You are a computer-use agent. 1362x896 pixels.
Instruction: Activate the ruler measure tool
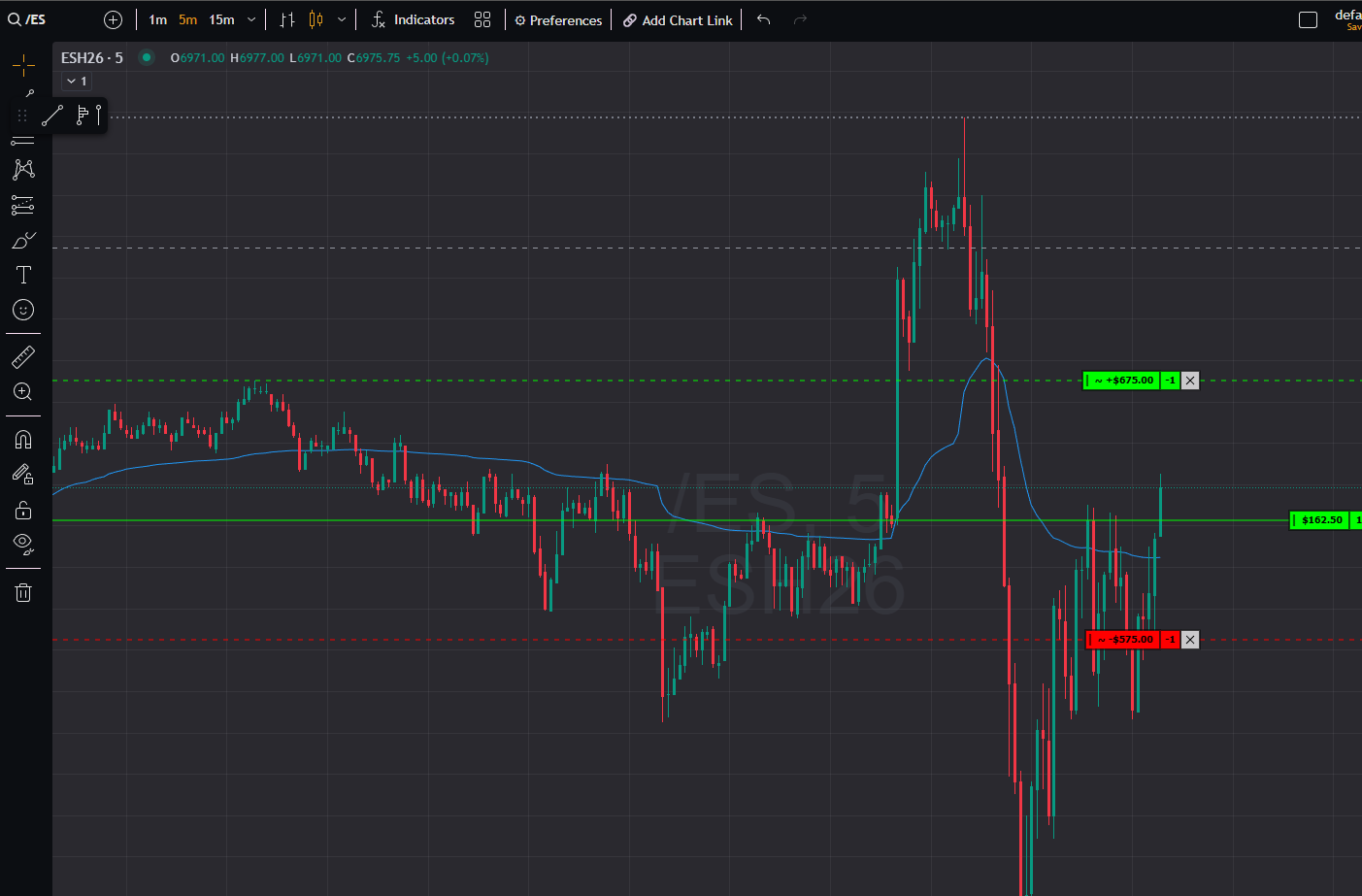tap(23, 357)
